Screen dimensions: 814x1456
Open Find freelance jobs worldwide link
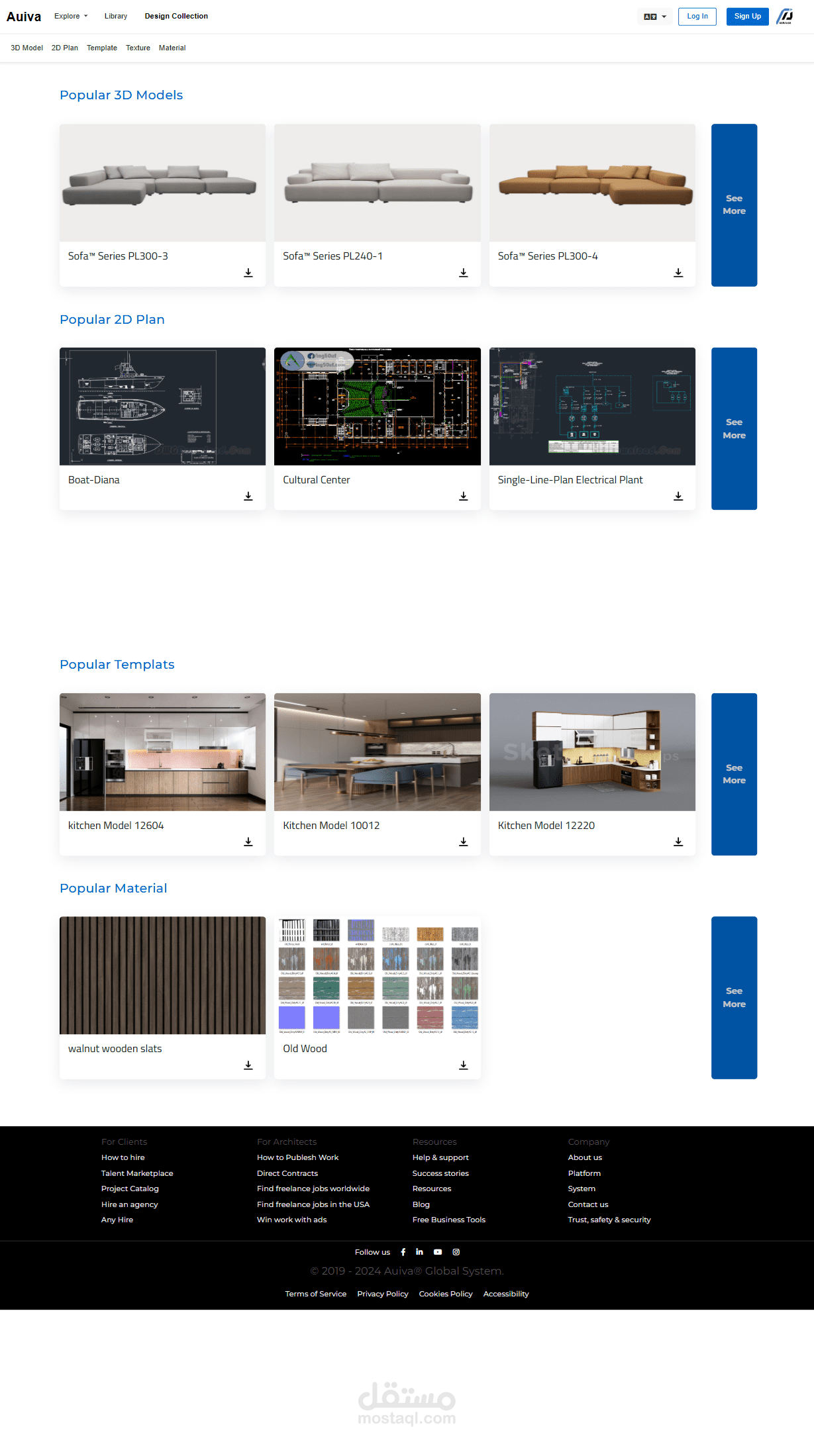tap(313, 1189)
